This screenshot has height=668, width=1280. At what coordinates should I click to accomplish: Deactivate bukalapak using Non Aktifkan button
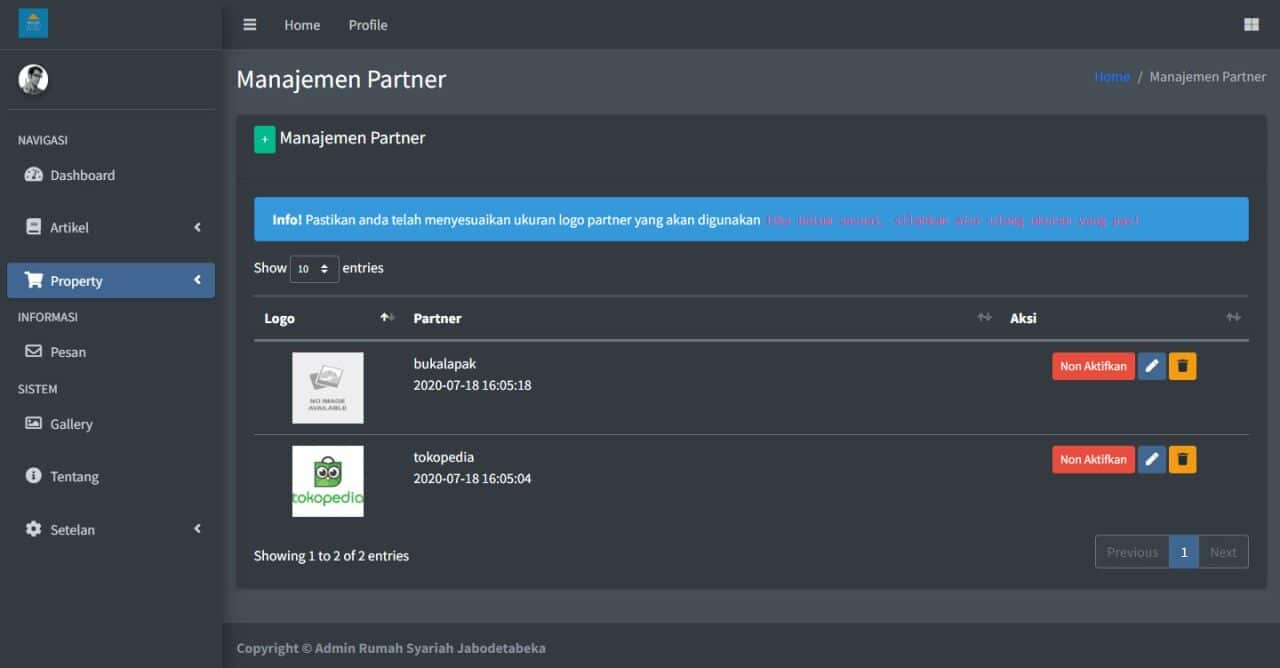(x=1092, y=367)
